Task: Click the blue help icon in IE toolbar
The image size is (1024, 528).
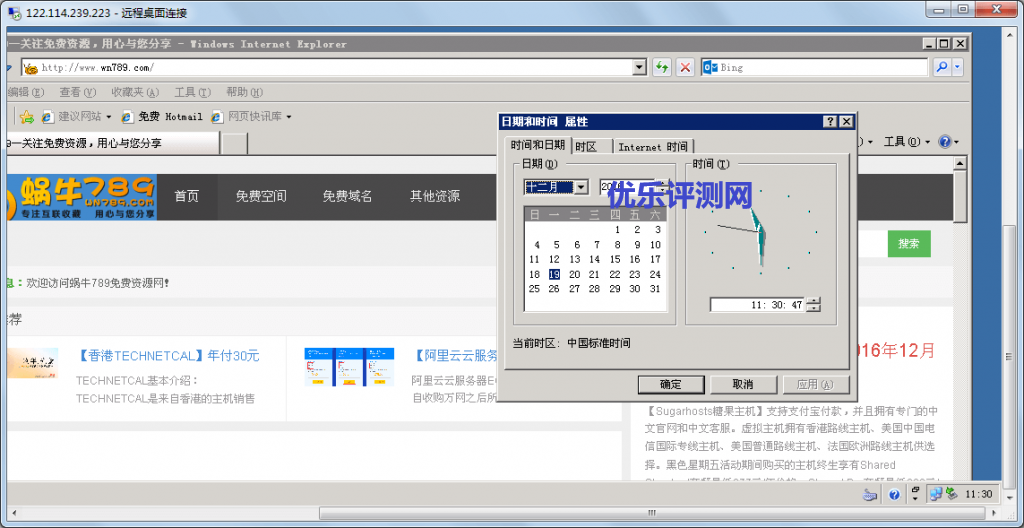Action: point(945,142)
